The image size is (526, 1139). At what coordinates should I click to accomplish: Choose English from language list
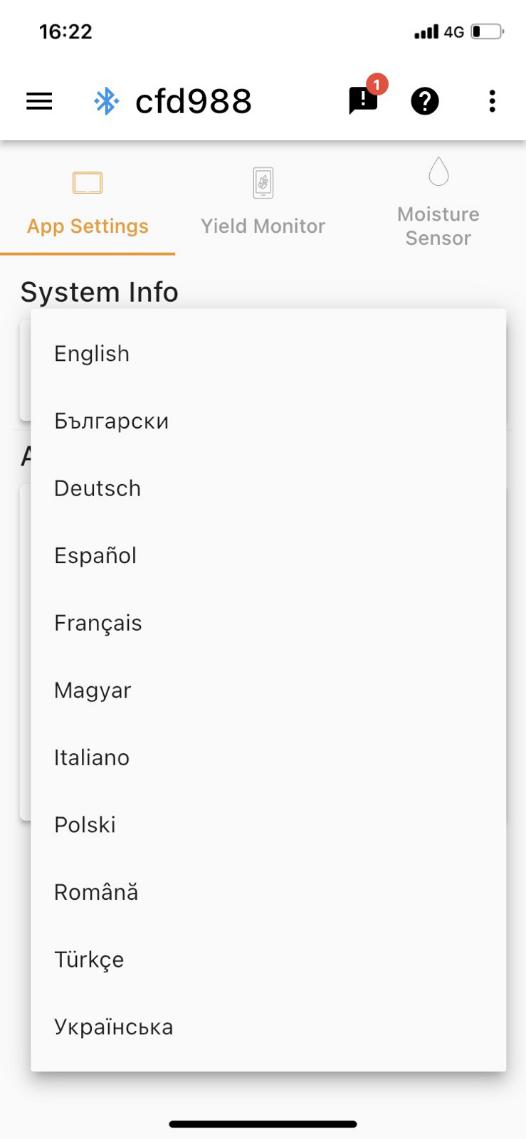click(268, 354)
